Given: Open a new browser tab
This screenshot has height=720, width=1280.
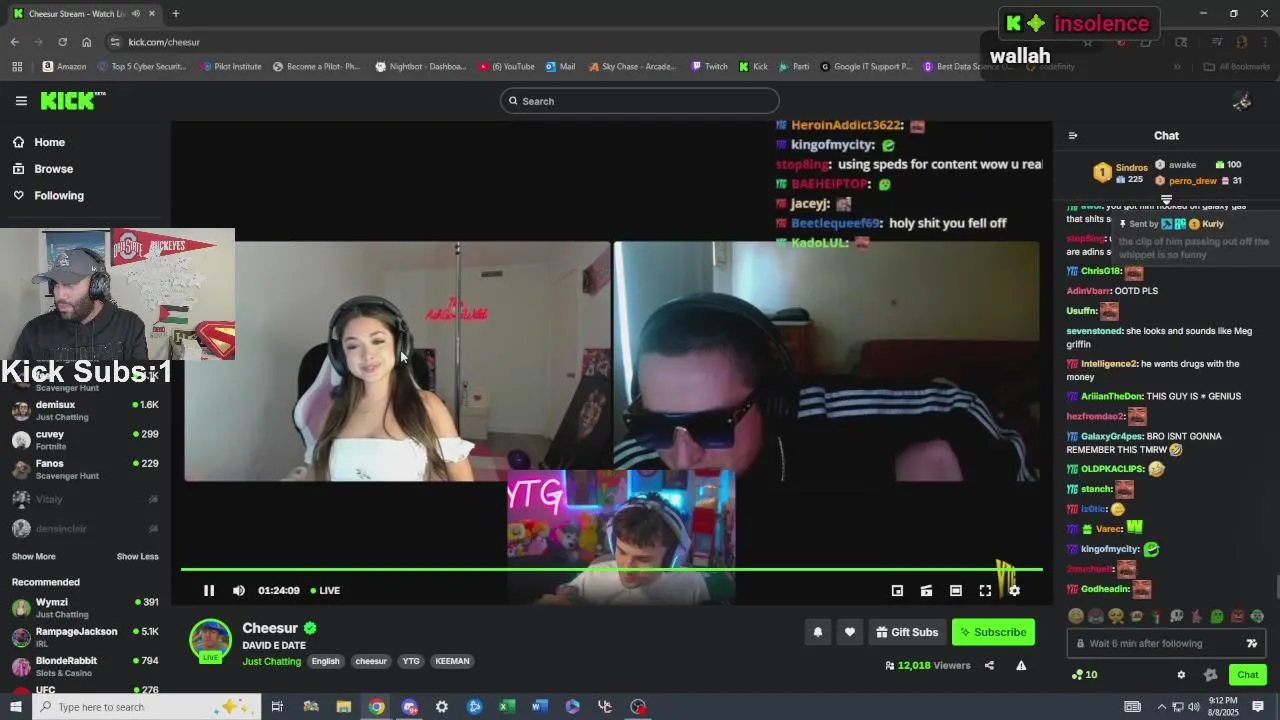Looking at the screenshot, I should (x=175, y=14).
